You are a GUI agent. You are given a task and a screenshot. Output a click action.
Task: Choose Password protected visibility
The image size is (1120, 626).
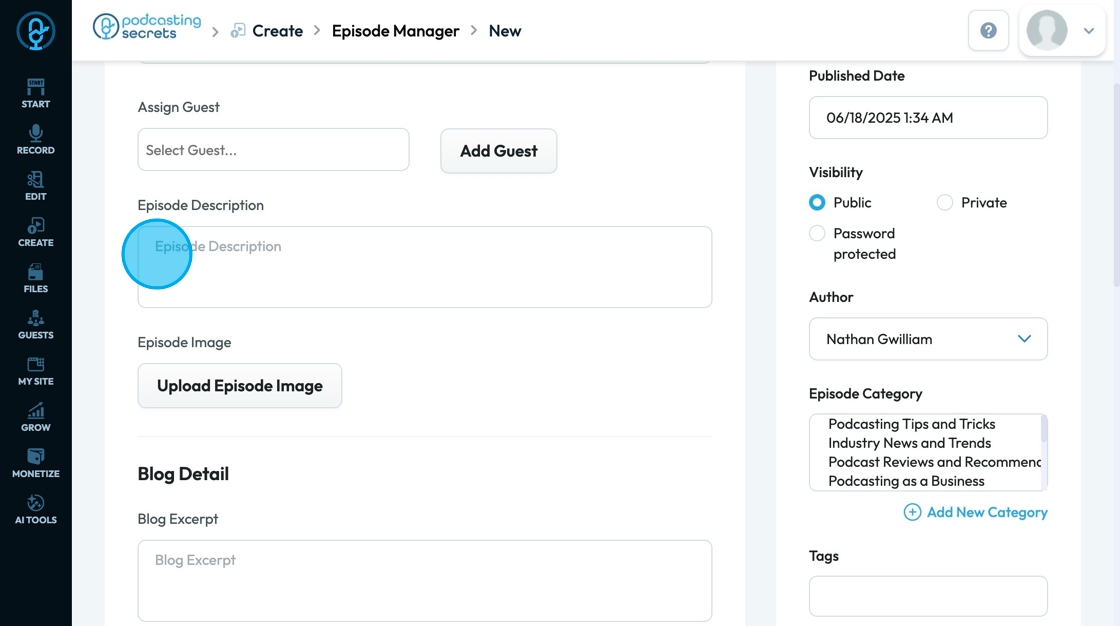(817, 233)
